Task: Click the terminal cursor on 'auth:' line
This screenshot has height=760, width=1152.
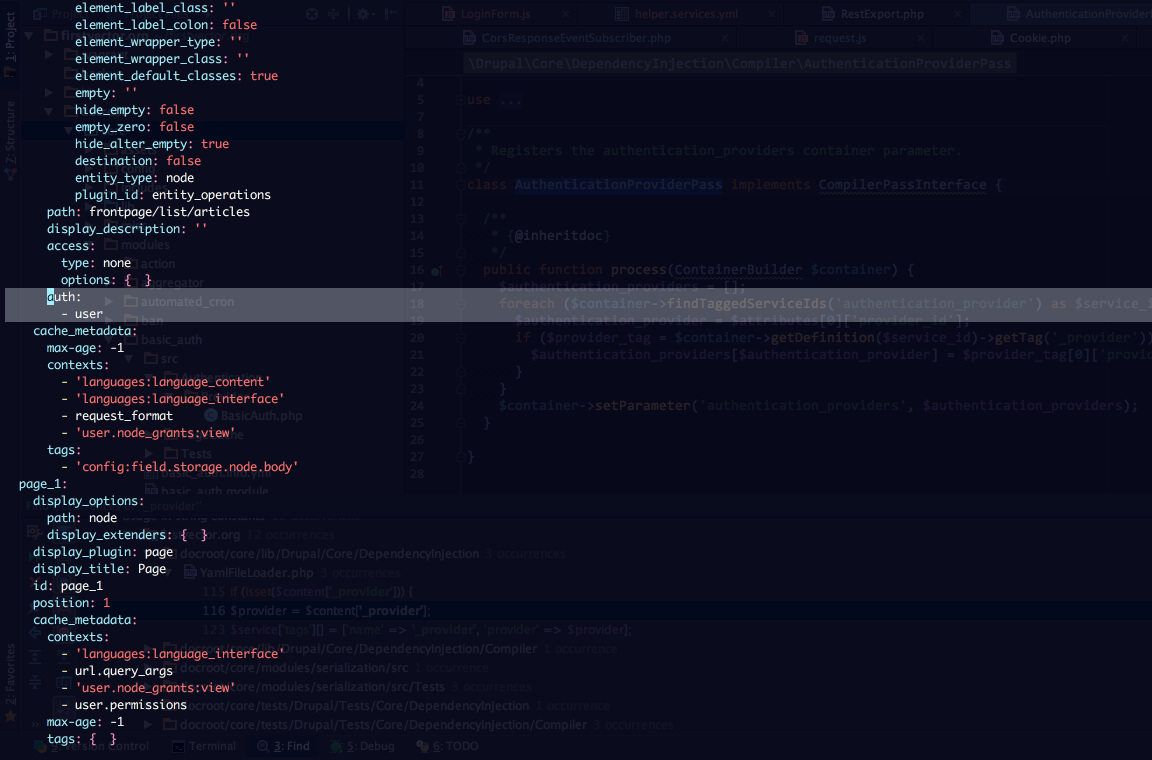Action: point(50,297)
